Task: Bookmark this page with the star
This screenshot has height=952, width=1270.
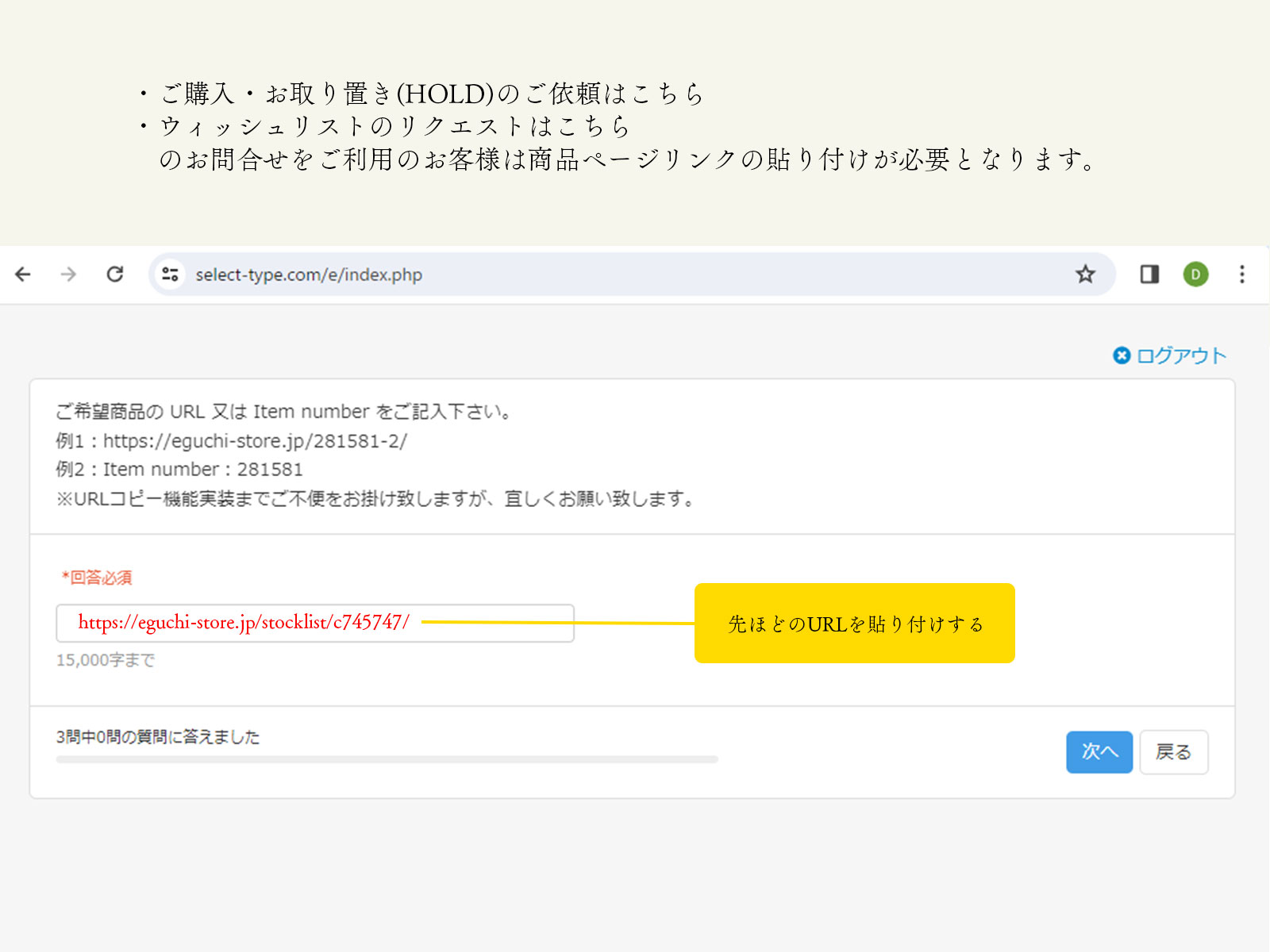Action: tap(1085, 274)
